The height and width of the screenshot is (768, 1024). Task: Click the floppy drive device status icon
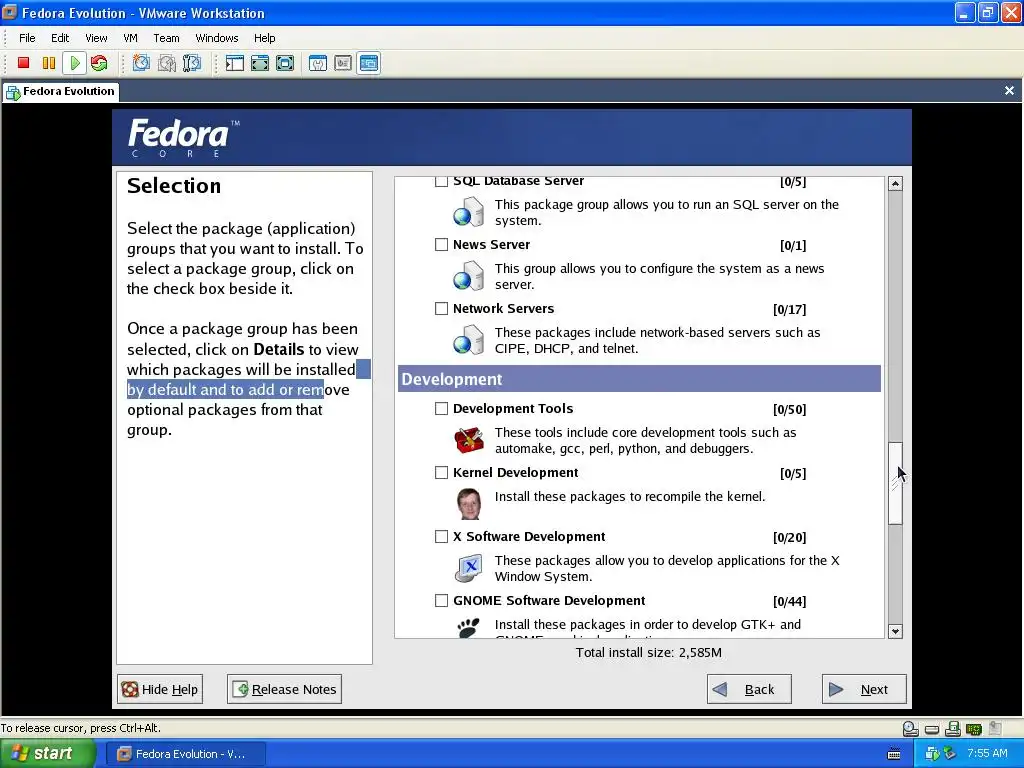pos(953,728)
